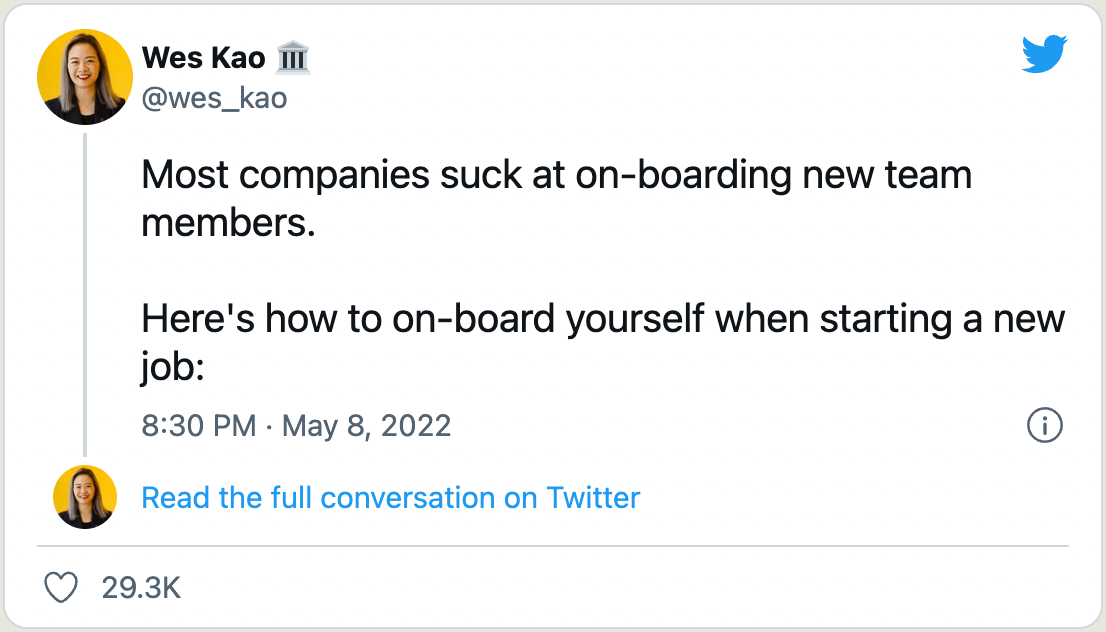
Task: Click the classical building emoji beside Wes Kao
Action: pyautogui.click(x=293, y=59)
